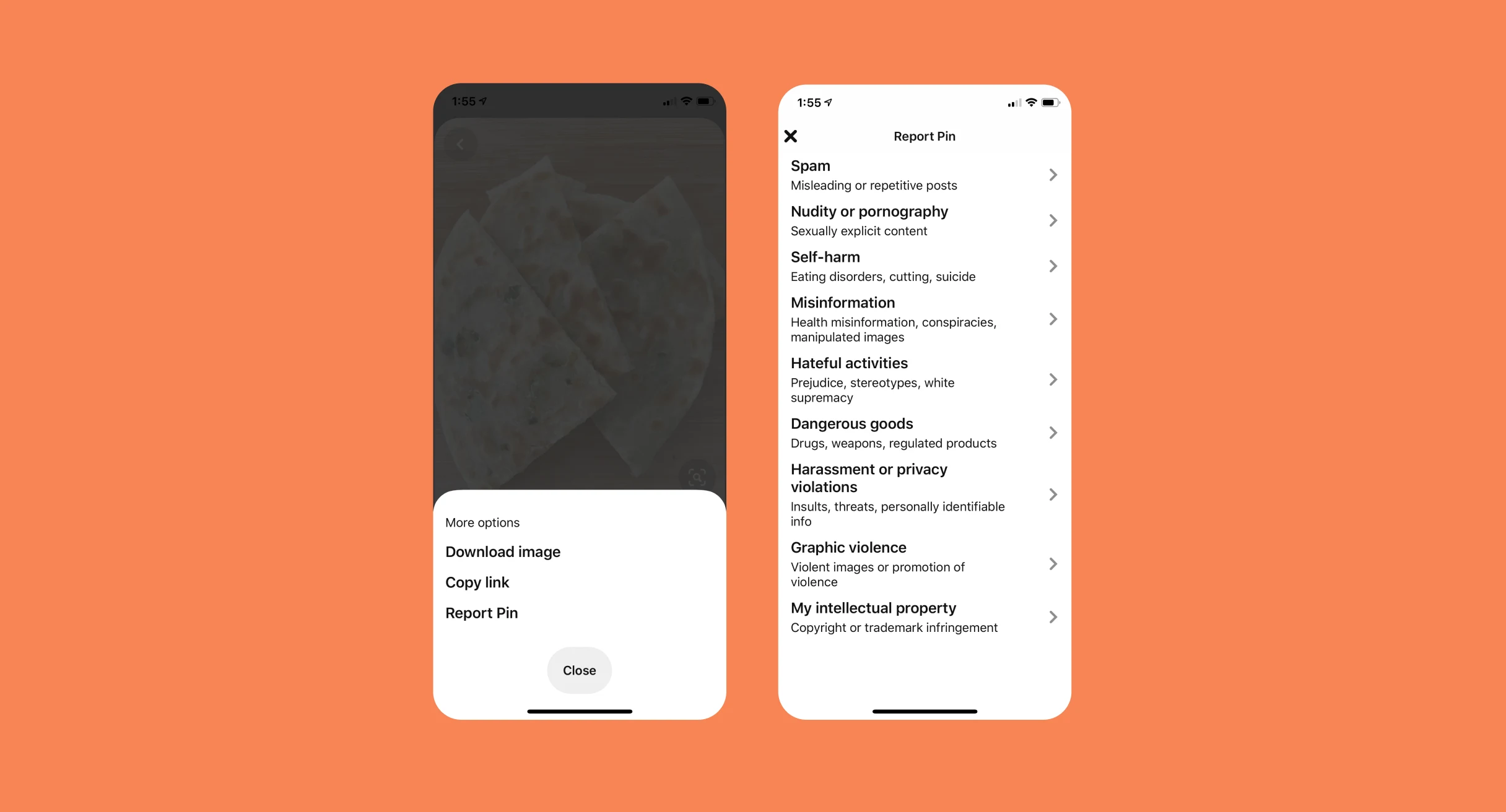This screenshot has height=812, width=1506.
Task: Tap the X close icon on Report Pin
Action: 791,135
